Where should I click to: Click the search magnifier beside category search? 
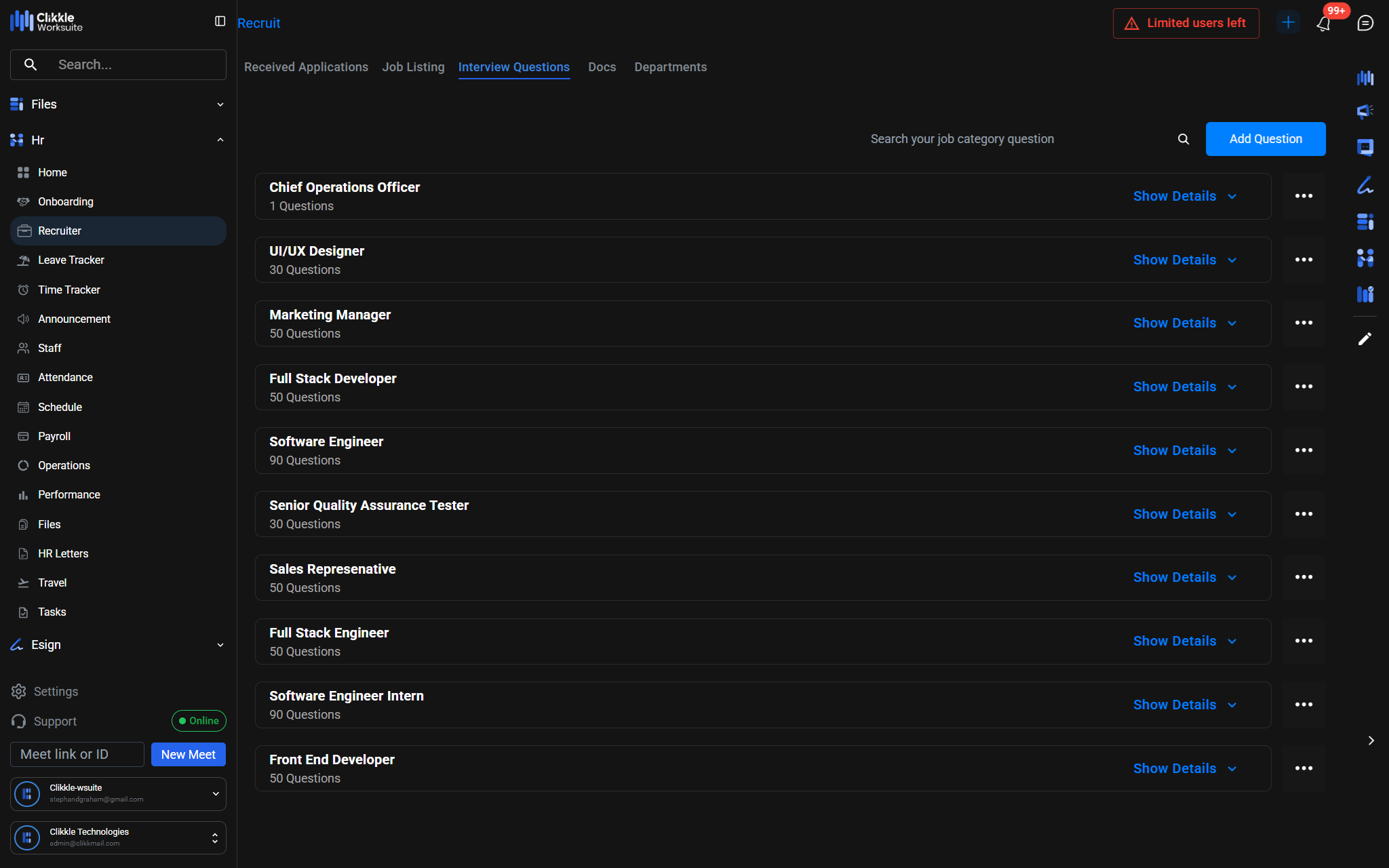1183,139
